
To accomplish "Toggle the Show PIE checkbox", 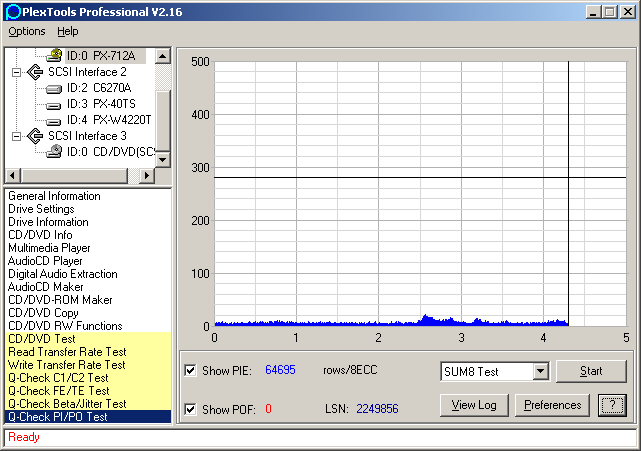I will pos(190,370).
